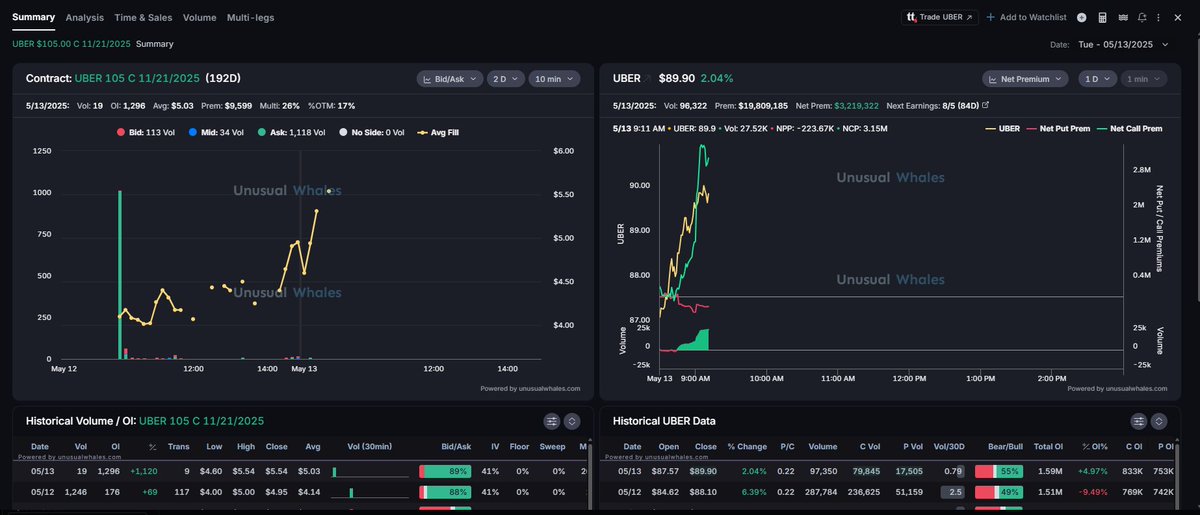Create an alert with the bell icon
Image resolution: width=1200 pixels, height=515 pixels.
[1142, 17]
